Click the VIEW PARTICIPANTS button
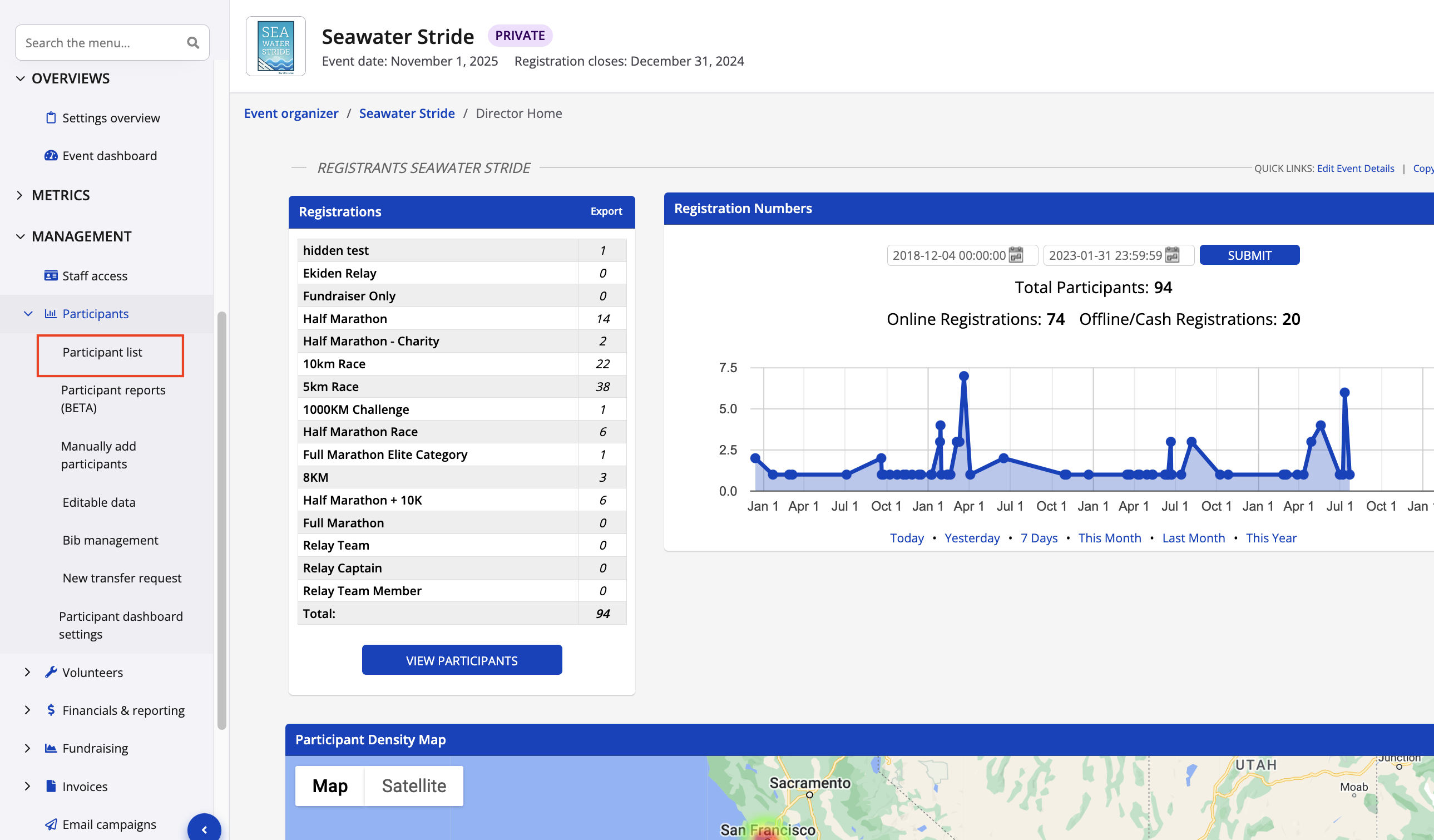 click(x=462, y=660)
